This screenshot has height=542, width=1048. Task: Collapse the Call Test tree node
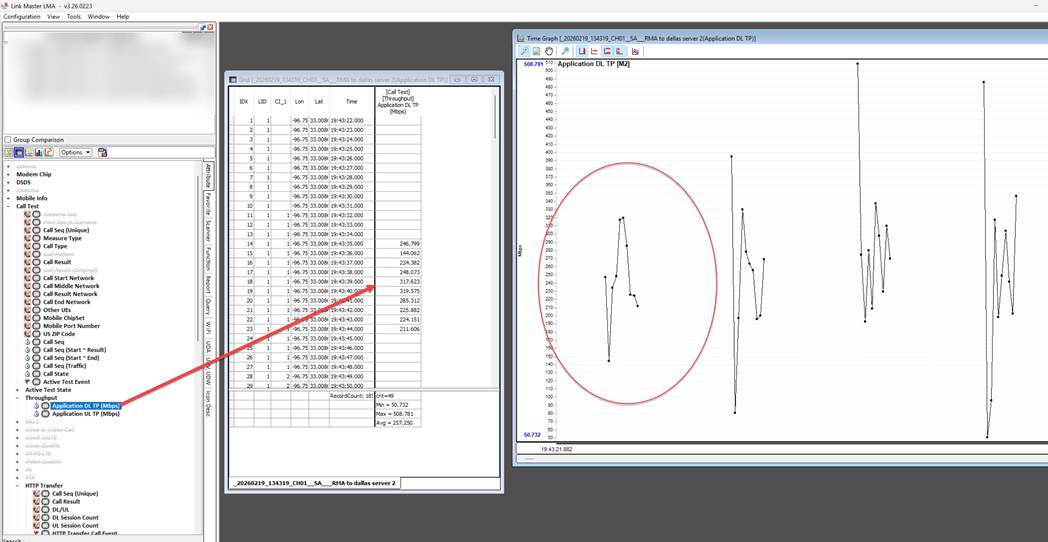click(x=8, y=206)
